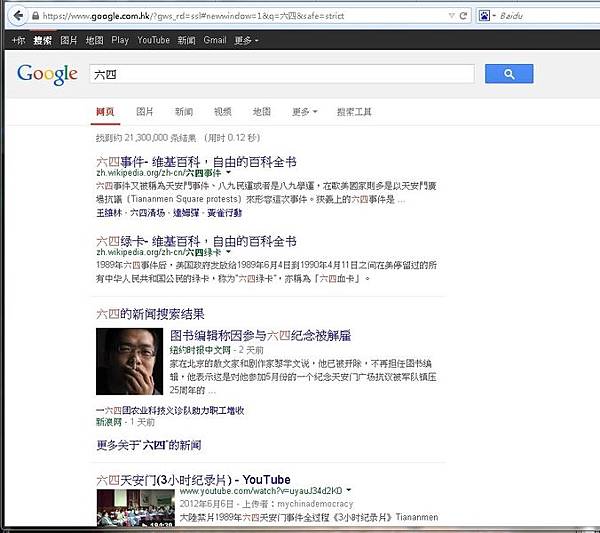The width and height of the screenshot is (600, 533).
Task: Open the search engine selector dropdown arrow
Action: pos(494,16)
